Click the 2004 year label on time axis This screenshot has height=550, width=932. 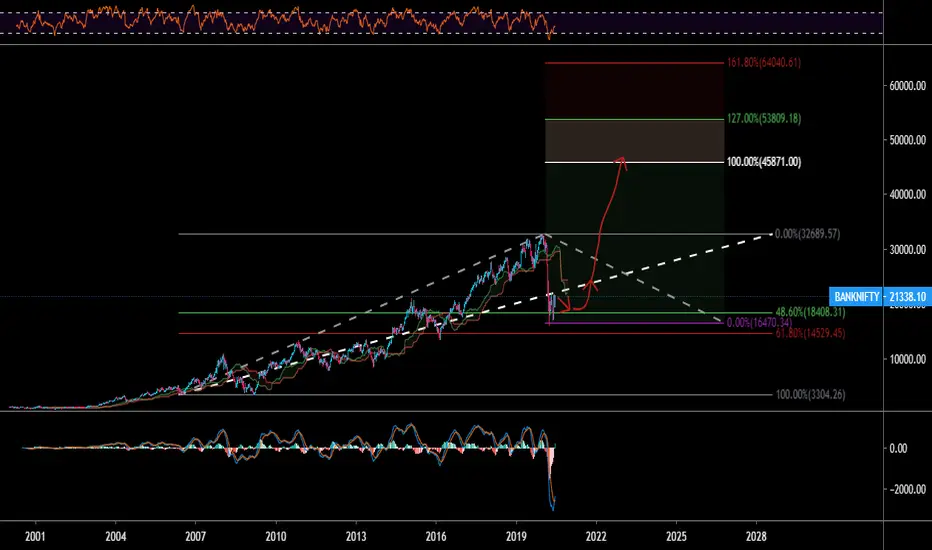[115, 536]
